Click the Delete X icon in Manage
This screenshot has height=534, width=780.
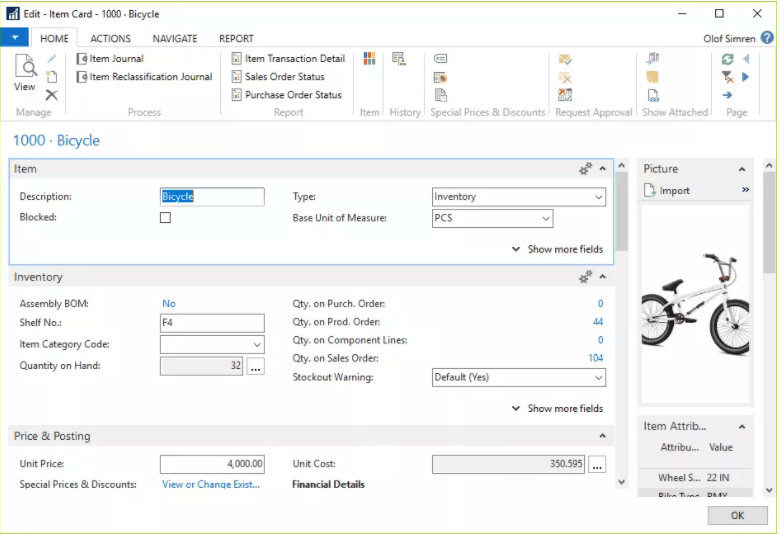[x=52, y=95]
